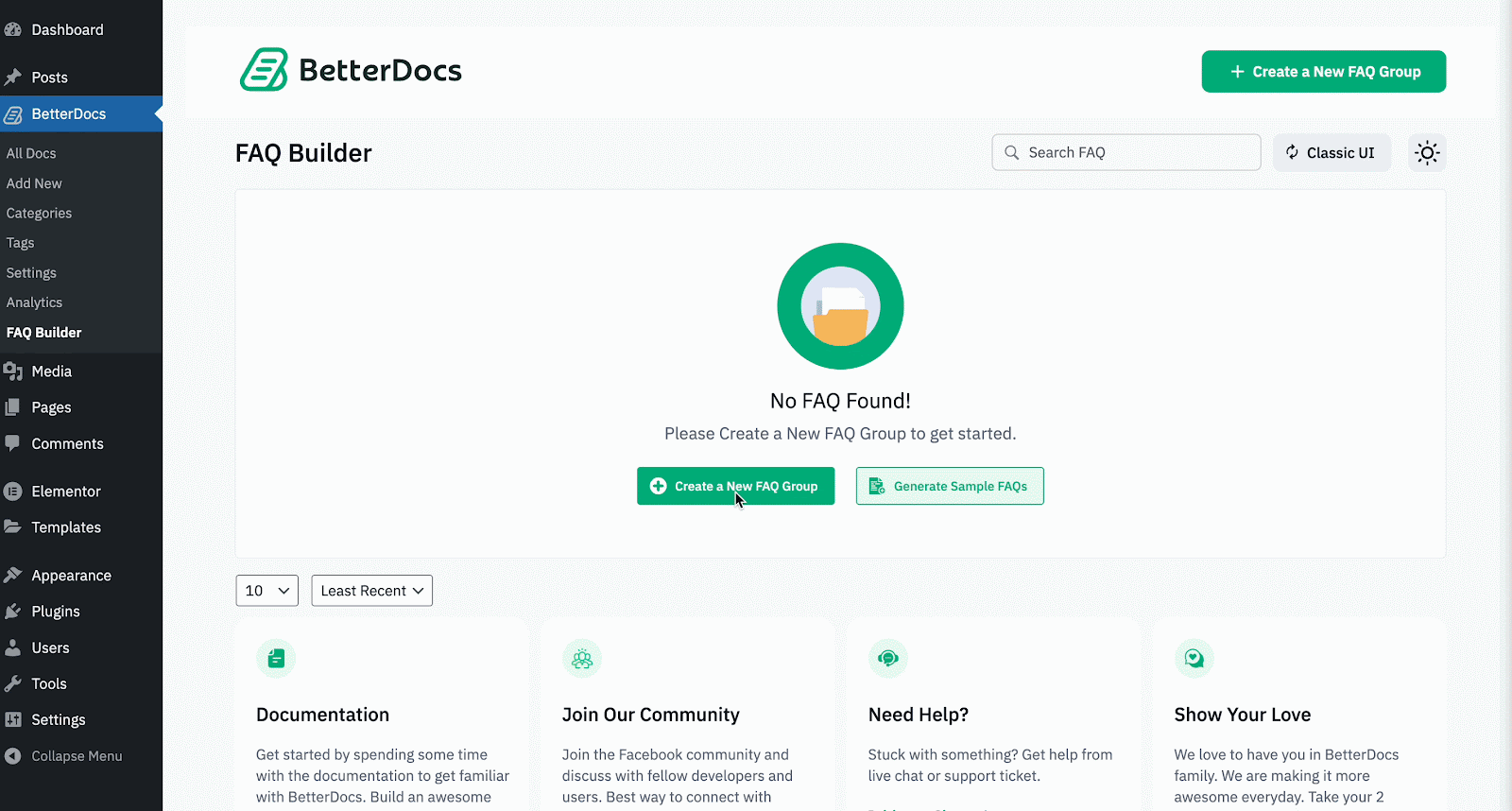Click the Collapse Menu arrow icon
Screen dimensions: 1512x811
coord(13,756)
